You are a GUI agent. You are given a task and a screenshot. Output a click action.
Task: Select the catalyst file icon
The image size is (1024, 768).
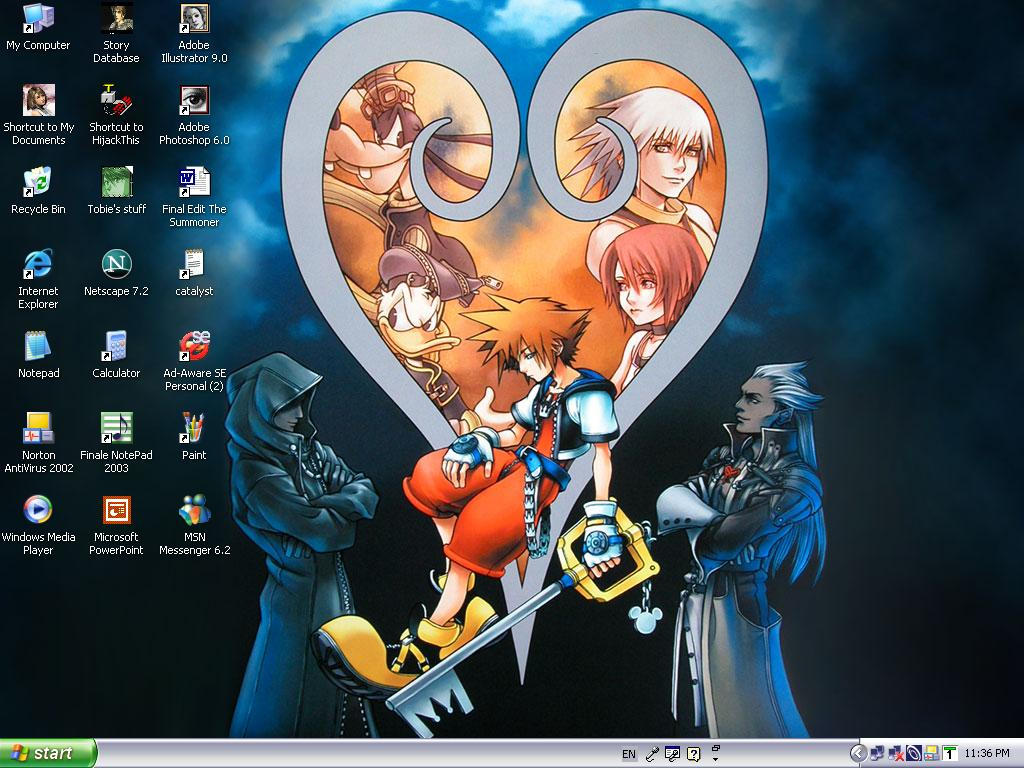pyautogui.click(x=194, y=274)
